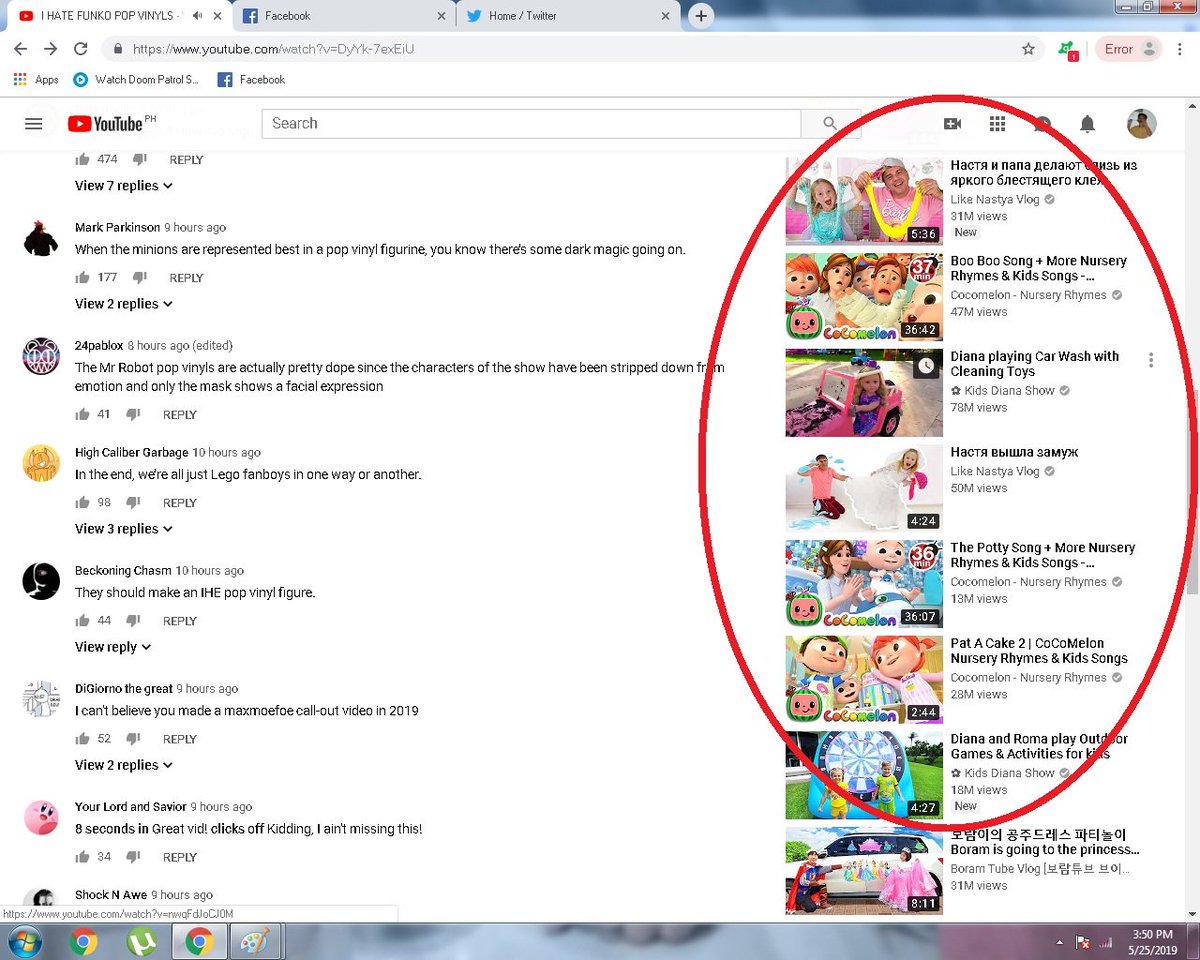Open the green extension icon with badge
1200x960 pixels.
point(1068,50)
